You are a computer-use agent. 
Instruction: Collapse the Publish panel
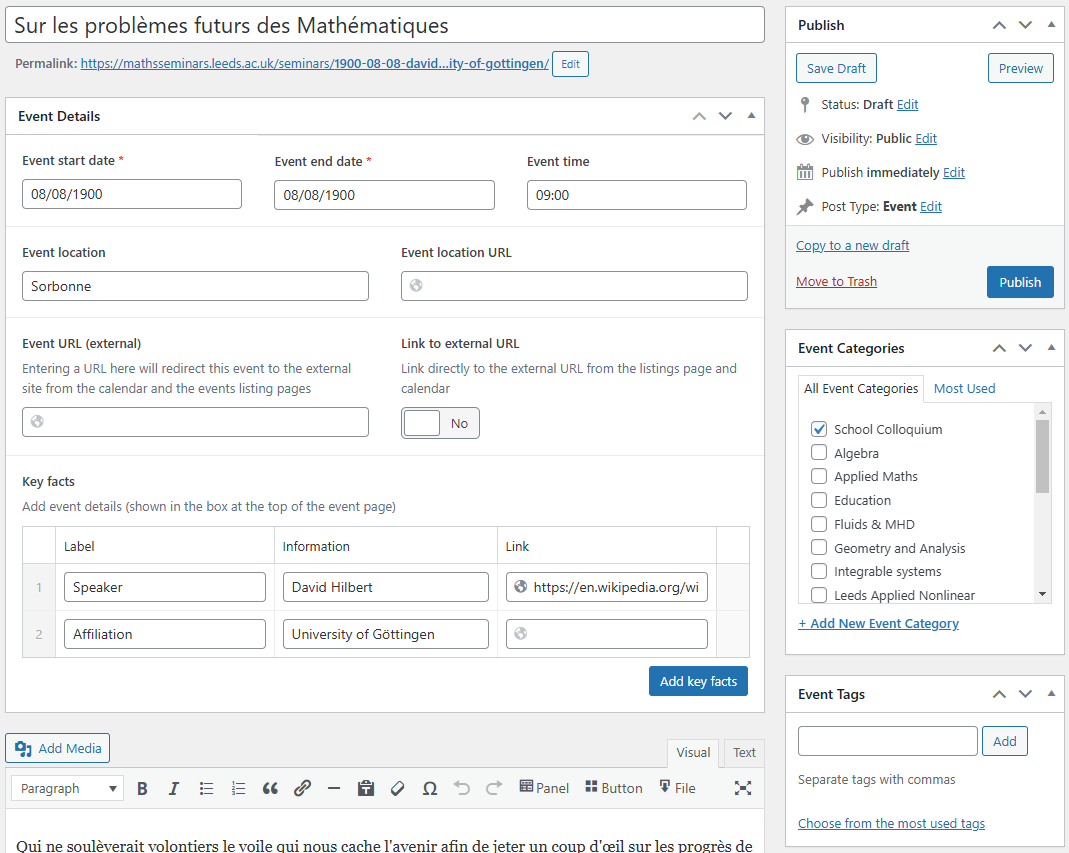pos(1051,25)
